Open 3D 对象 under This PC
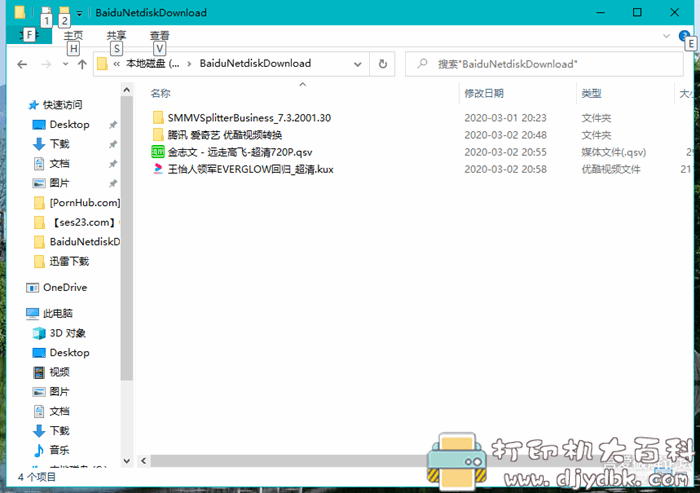This screenshot has height=493, width=700. point(67,333)
